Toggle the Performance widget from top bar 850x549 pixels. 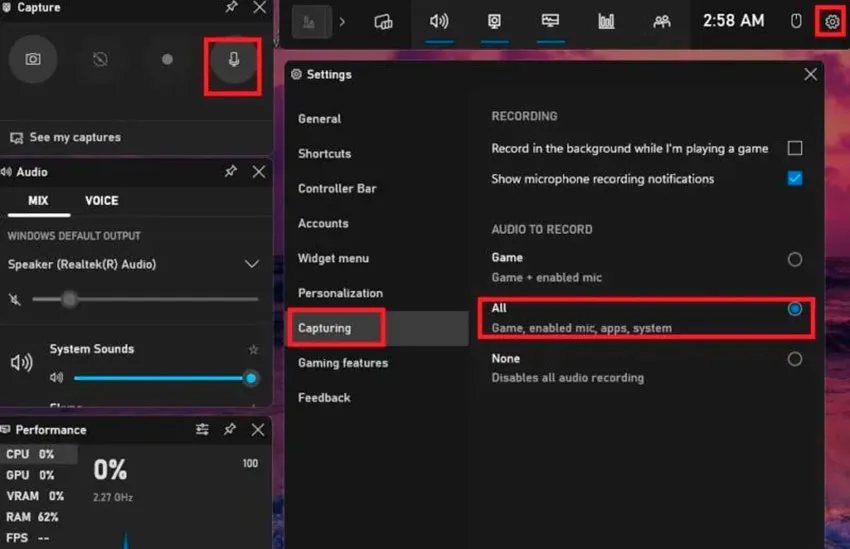point(550,22)
